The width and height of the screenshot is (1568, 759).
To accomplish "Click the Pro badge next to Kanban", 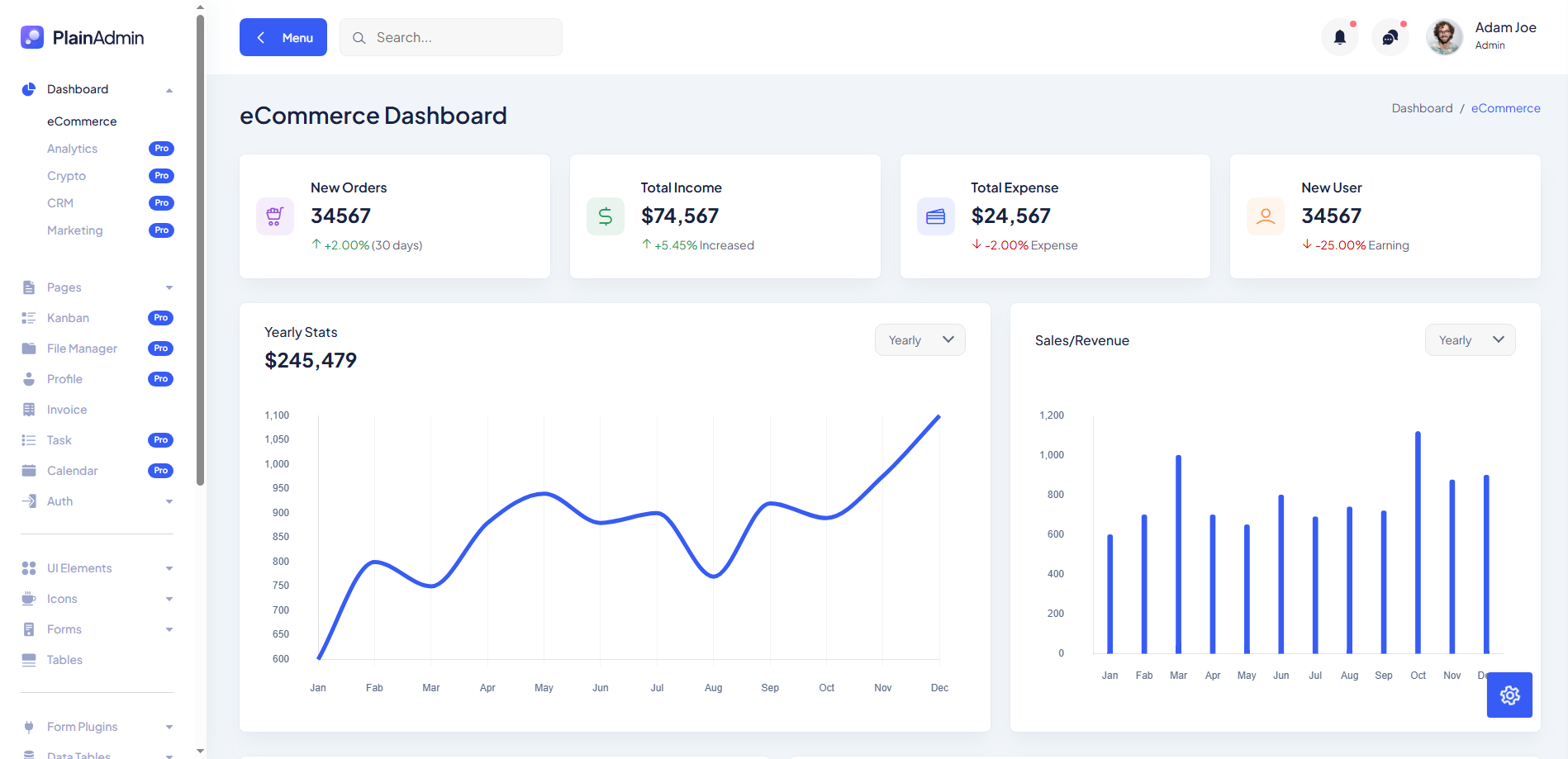I will tap(161, 318).
